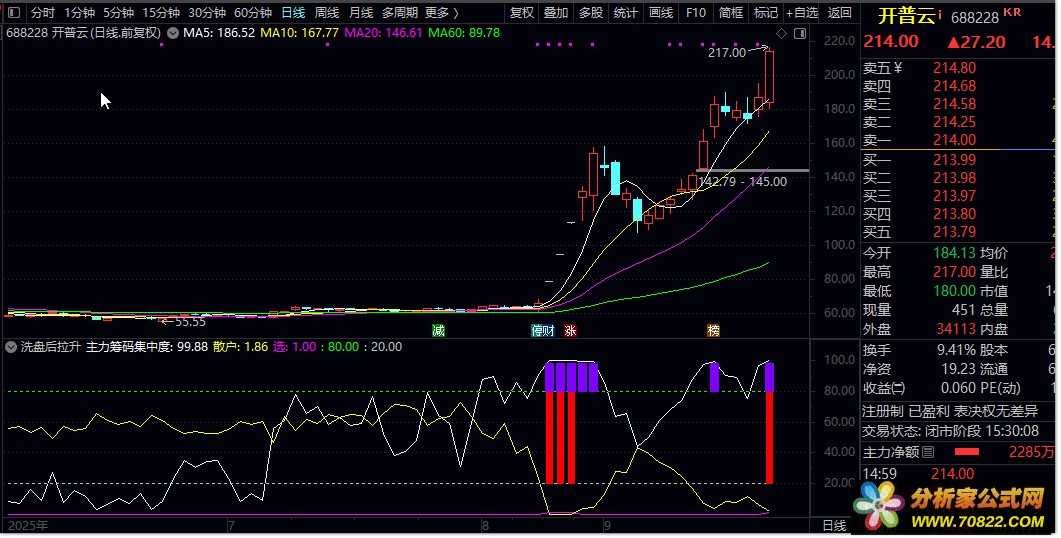Click the 最低 180.00 value
Screen dimensions: 1061x538
click(955, 291)
